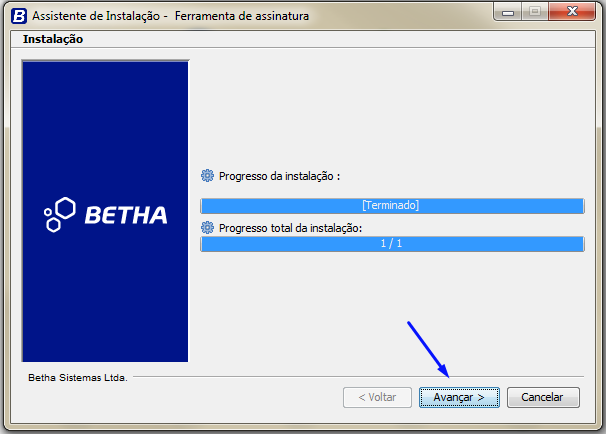The height and width of the screenshot is (434, 606).
Task: Go back using the < Voltar button
Action: (x=377, y=397)
